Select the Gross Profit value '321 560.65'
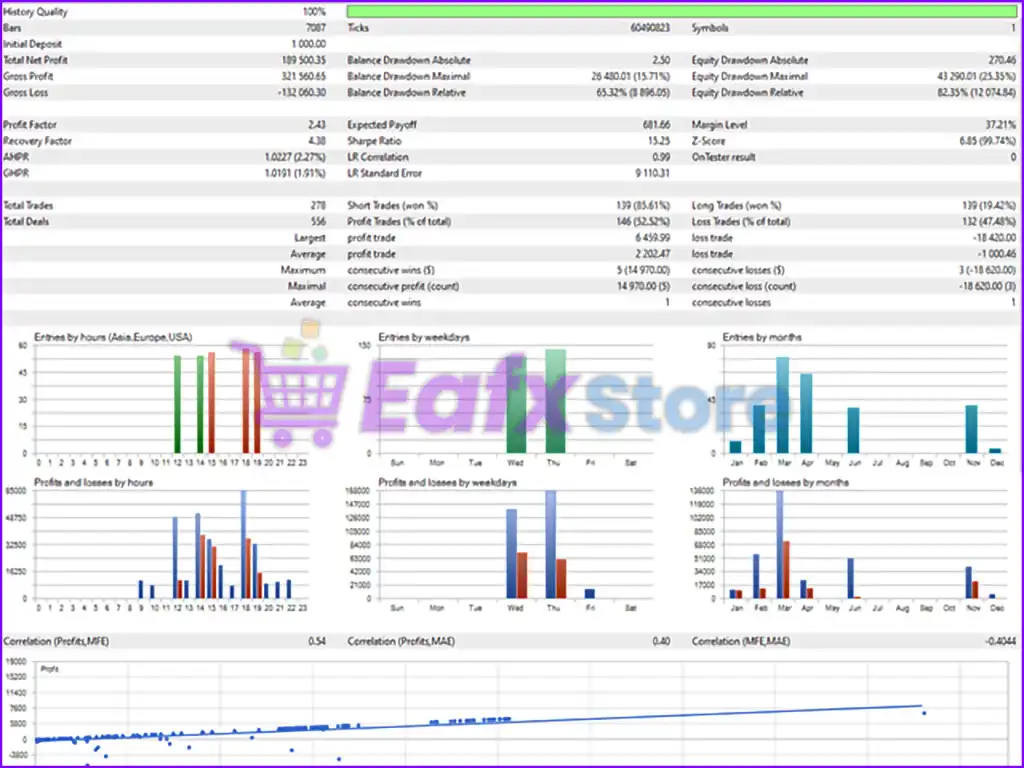 coord(304,76)
